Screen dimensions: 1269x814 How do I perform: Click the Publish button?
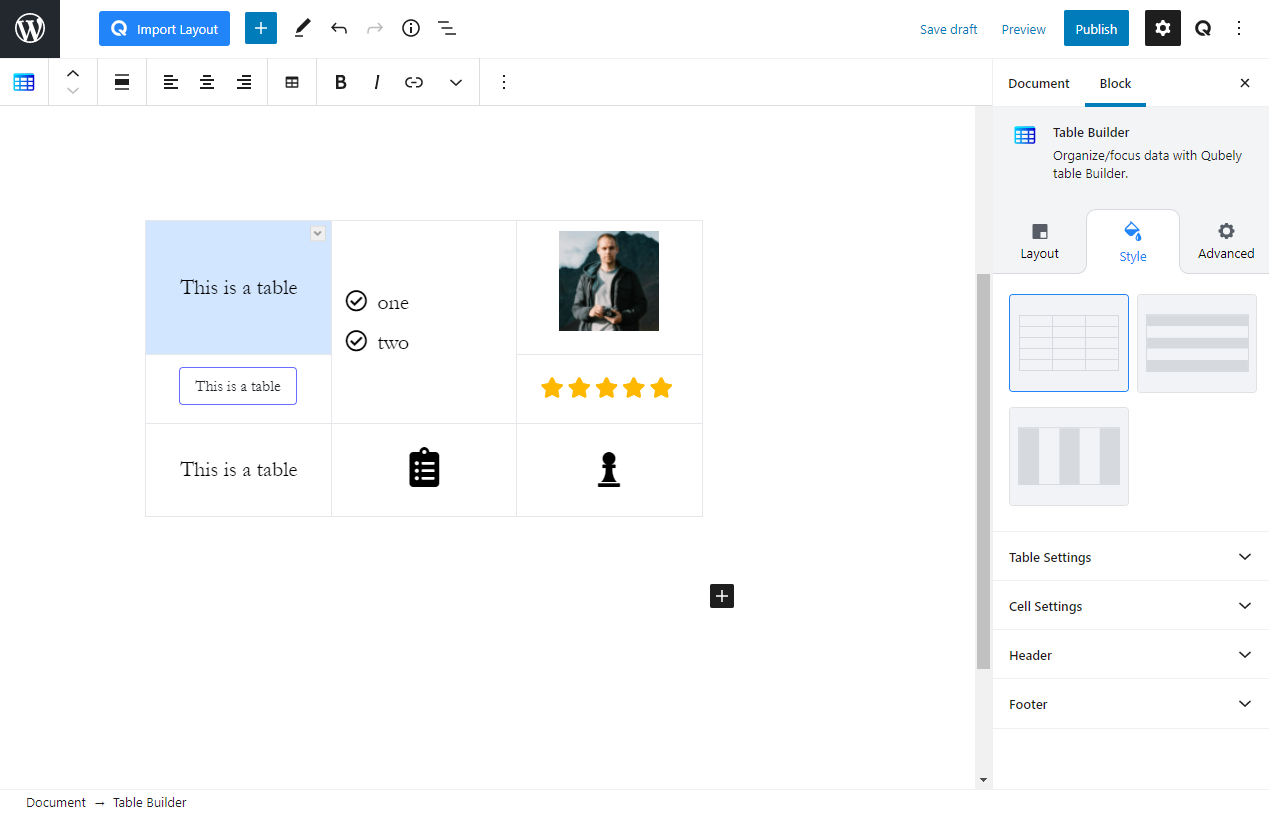tap(1096, 29)
